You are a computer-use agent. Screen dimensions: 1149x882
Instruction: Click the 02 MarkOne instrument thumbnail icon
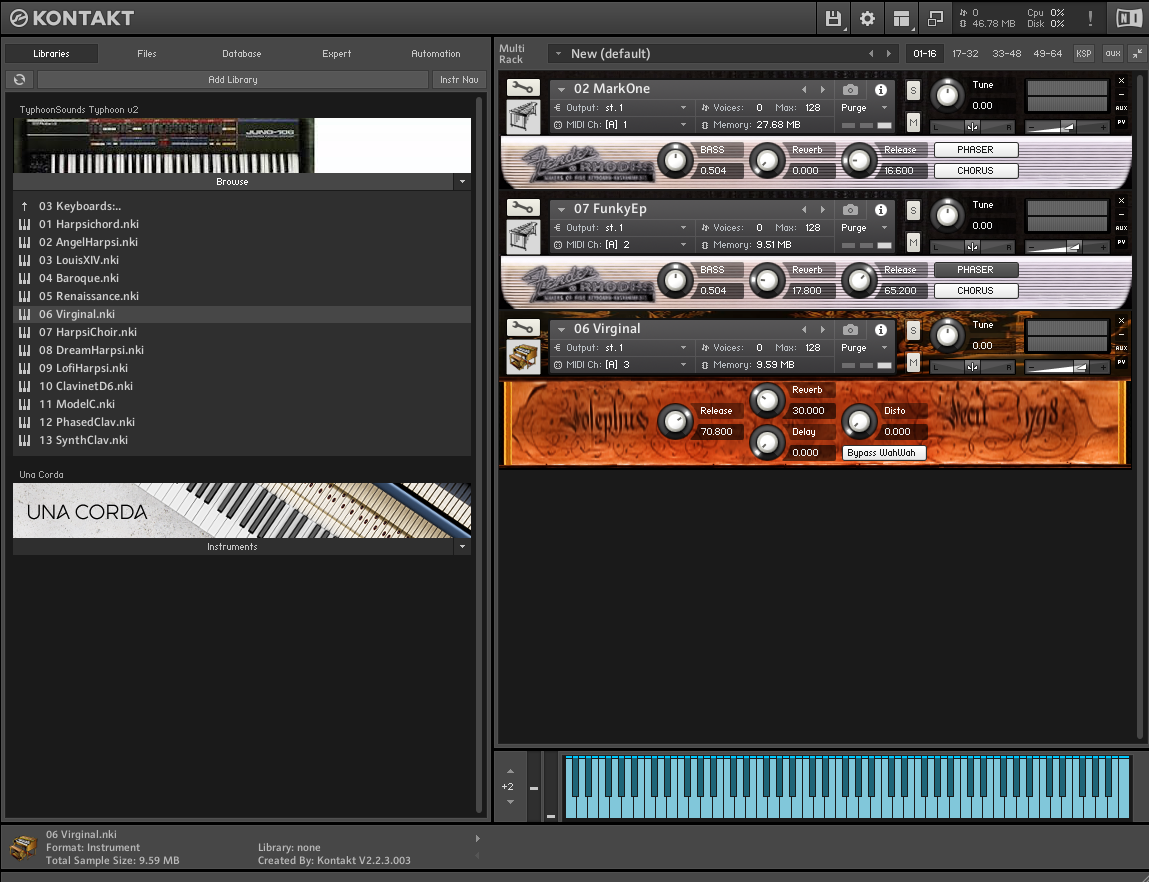pyautogui.click(x=523, y=116)
